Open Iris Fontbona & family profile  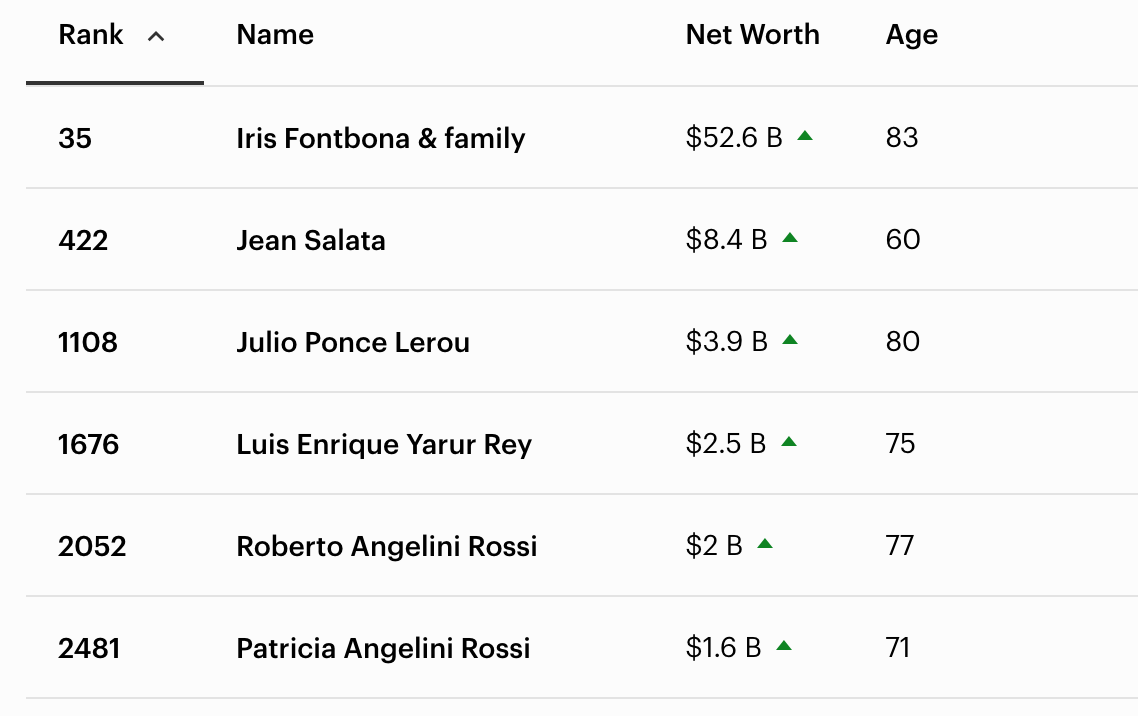coord(380,138)
